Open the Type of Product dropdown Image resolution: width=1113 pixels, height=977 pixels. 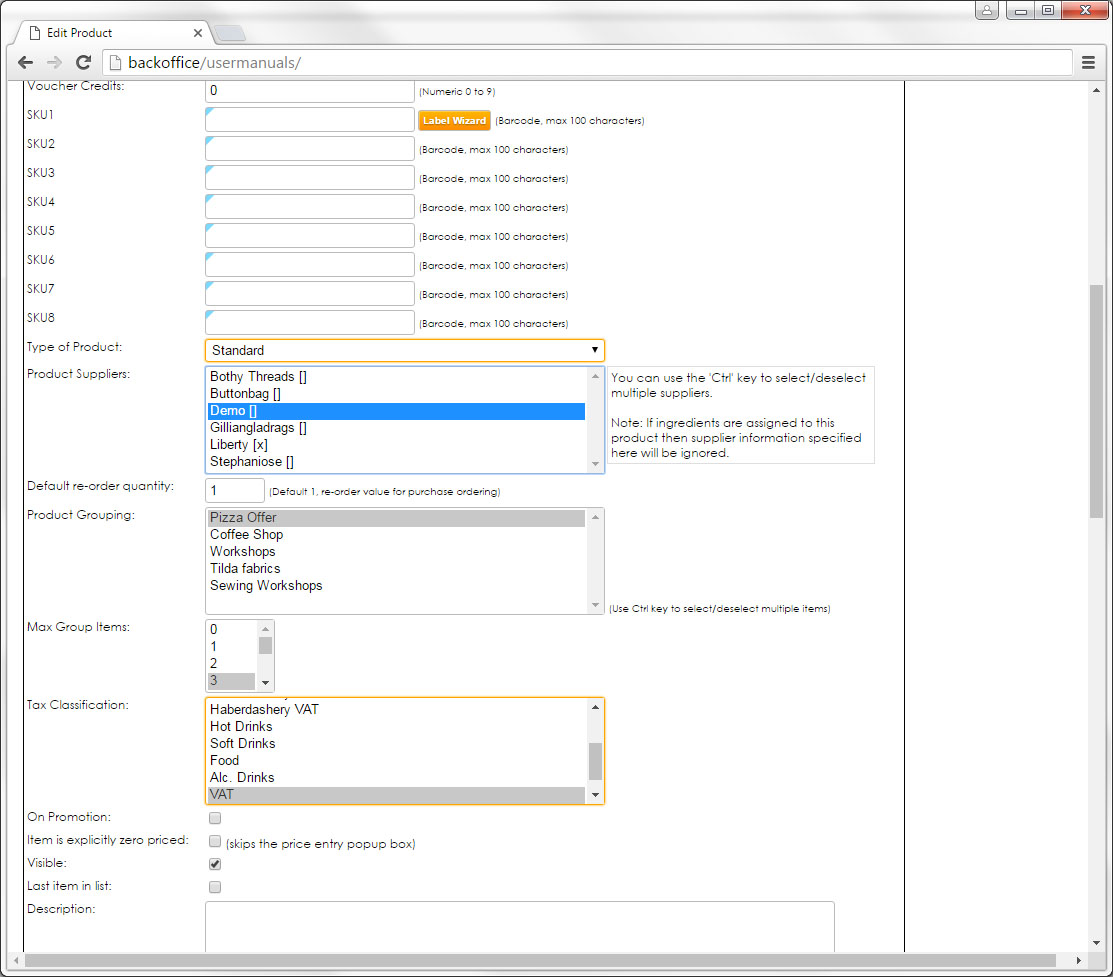tap(405, 350)
